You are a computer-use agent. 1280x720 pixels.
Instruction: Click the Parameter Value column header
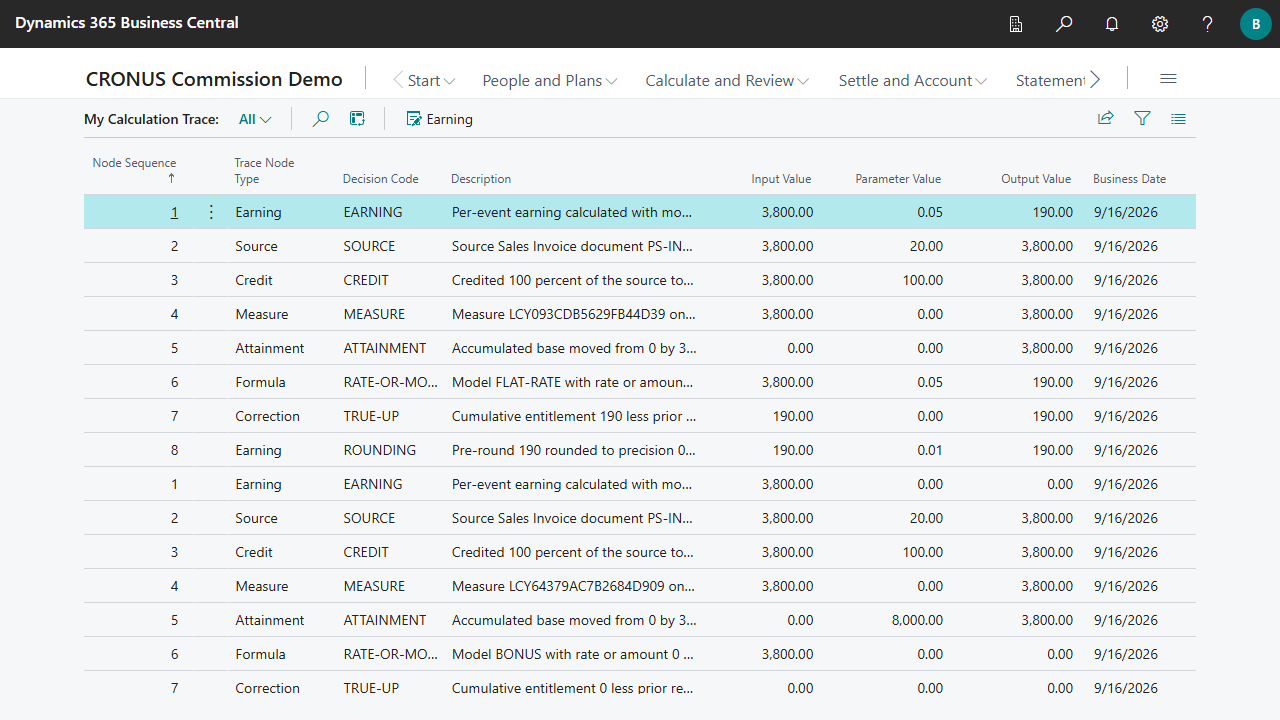(x=898, y=179)
